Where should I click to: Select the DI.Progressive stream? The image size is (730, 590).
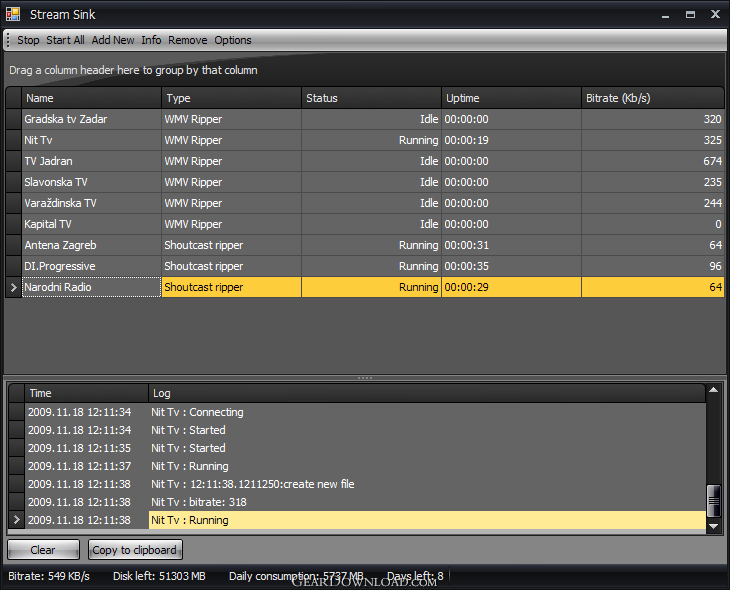pos(365,266)
